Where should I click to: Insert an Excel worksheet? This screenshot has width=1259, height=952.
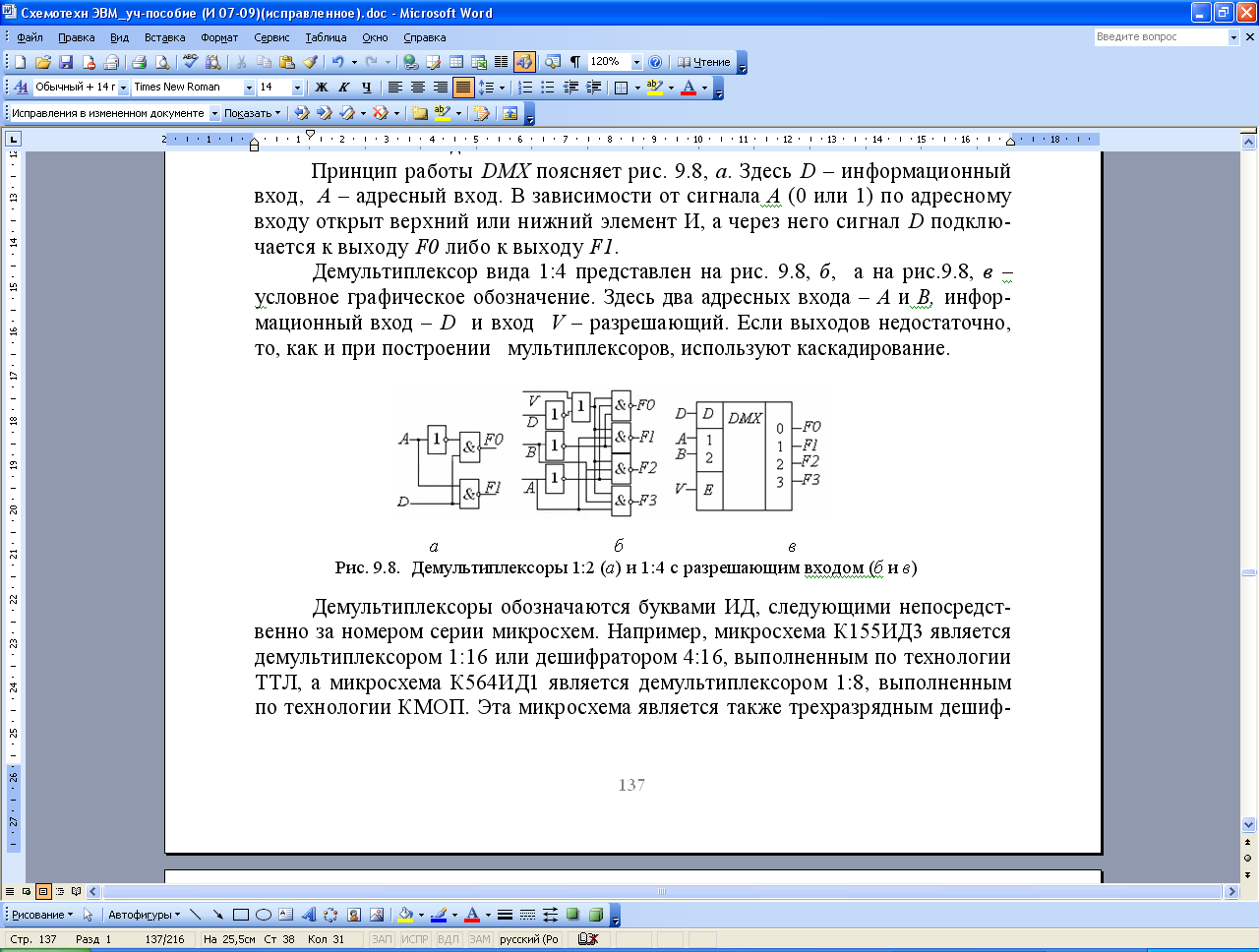coord(479,62)
